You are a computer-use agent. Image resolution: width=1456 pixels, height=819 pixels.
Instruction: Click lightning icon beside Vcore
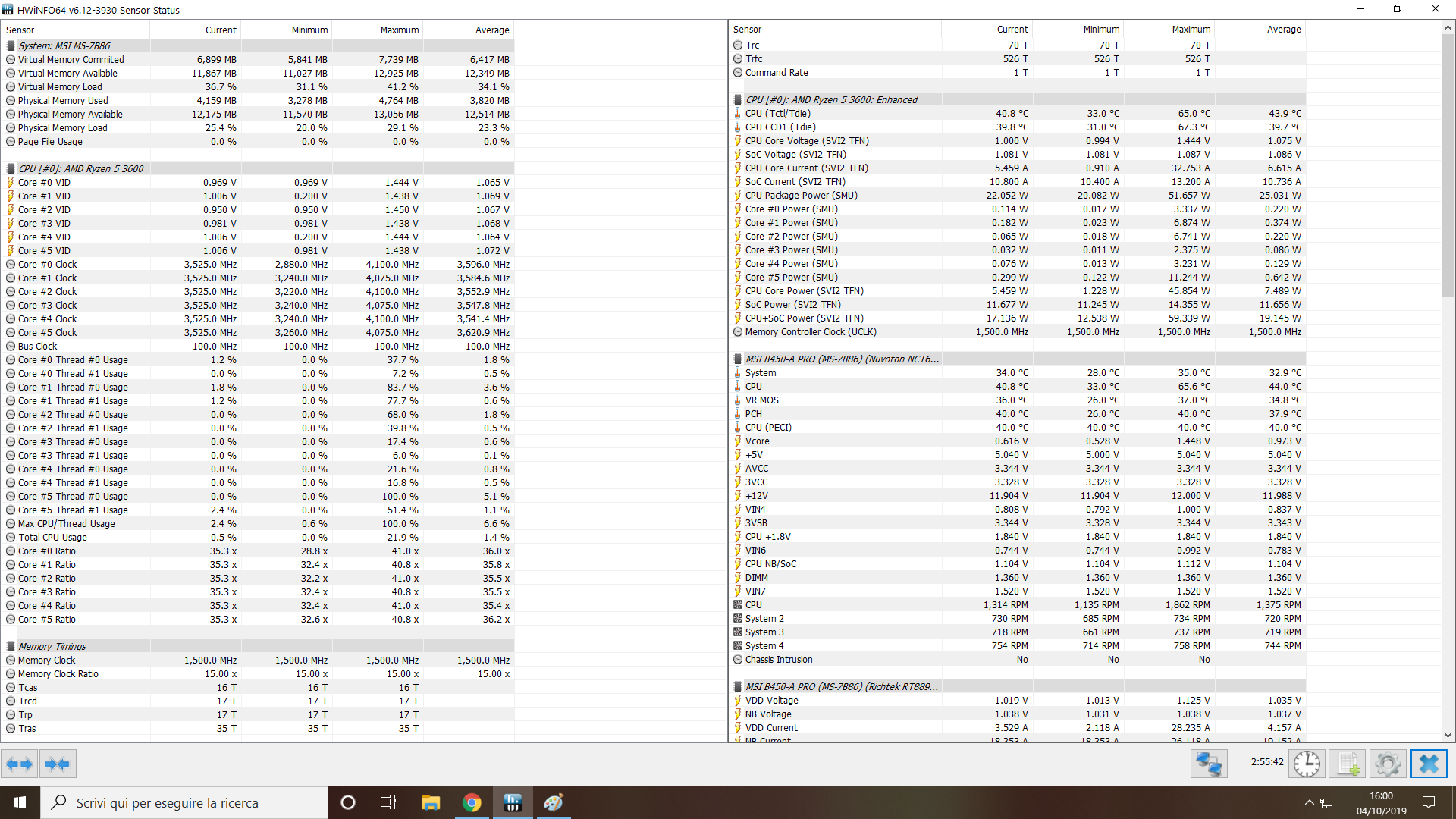[737, 441]
